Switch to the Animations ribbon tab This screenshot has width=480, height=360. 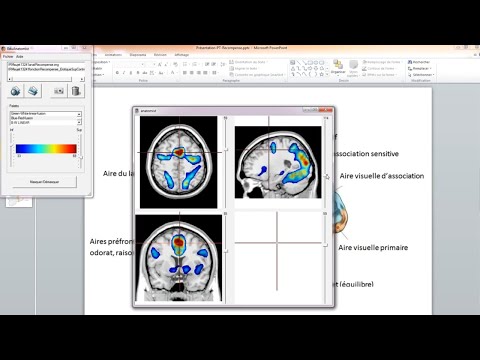point(113,55)
